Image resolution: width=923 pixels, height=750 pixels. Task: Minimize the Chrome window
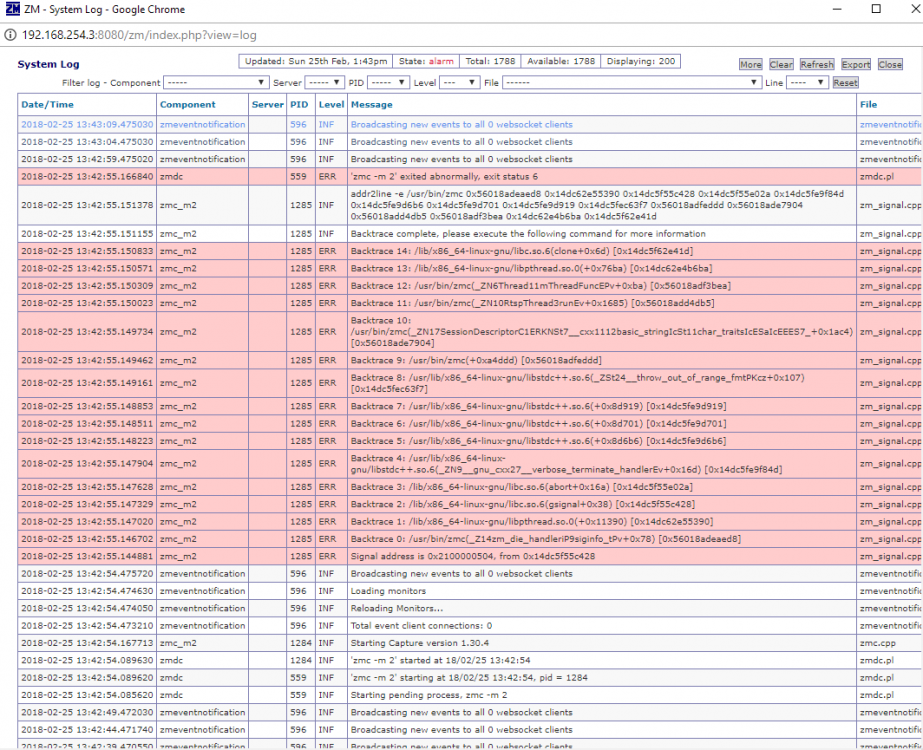coord(837,9)
